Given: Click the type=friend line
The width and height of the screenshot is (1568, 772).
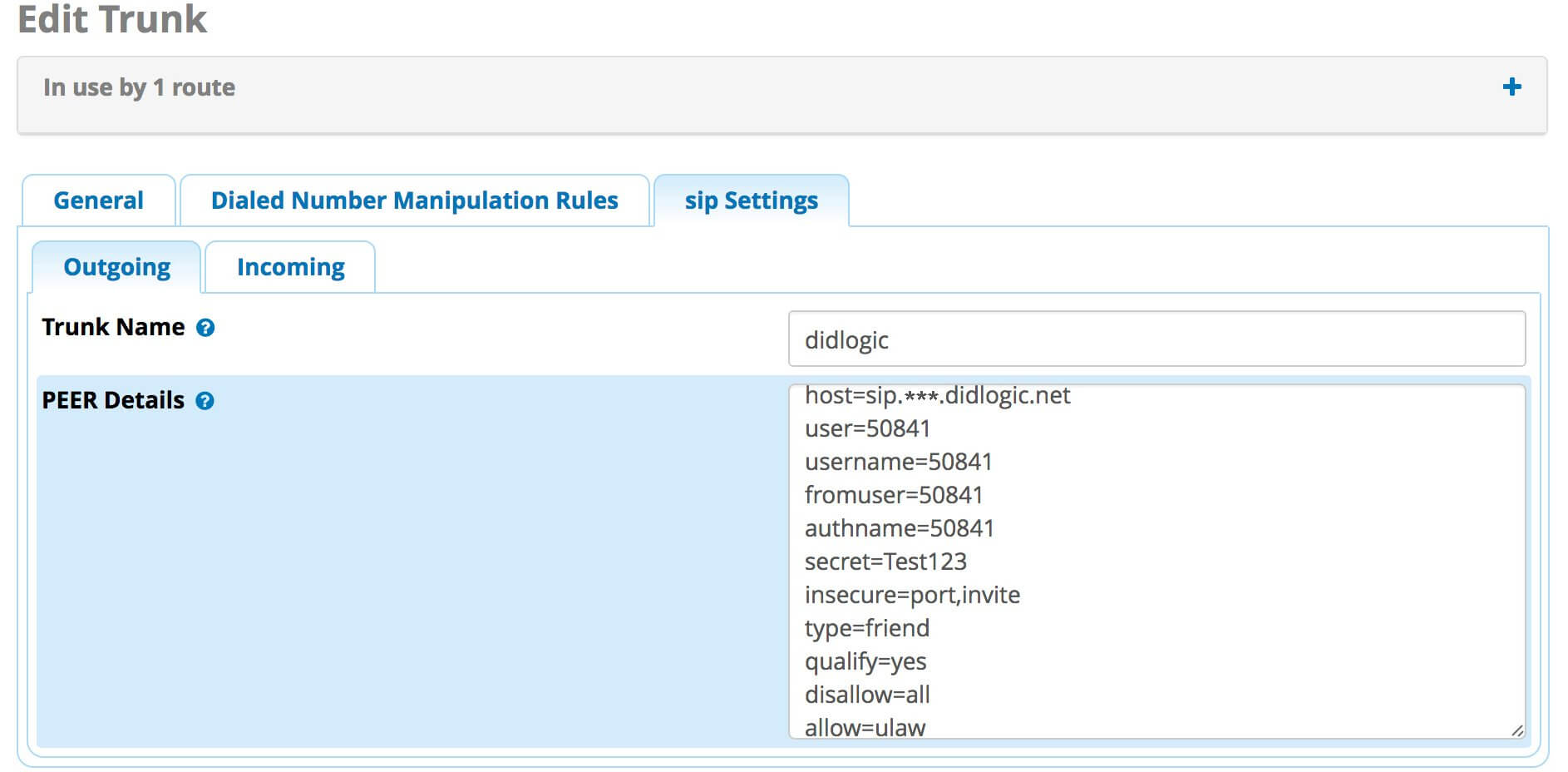Looking at the screenshot, I should 866,628.
